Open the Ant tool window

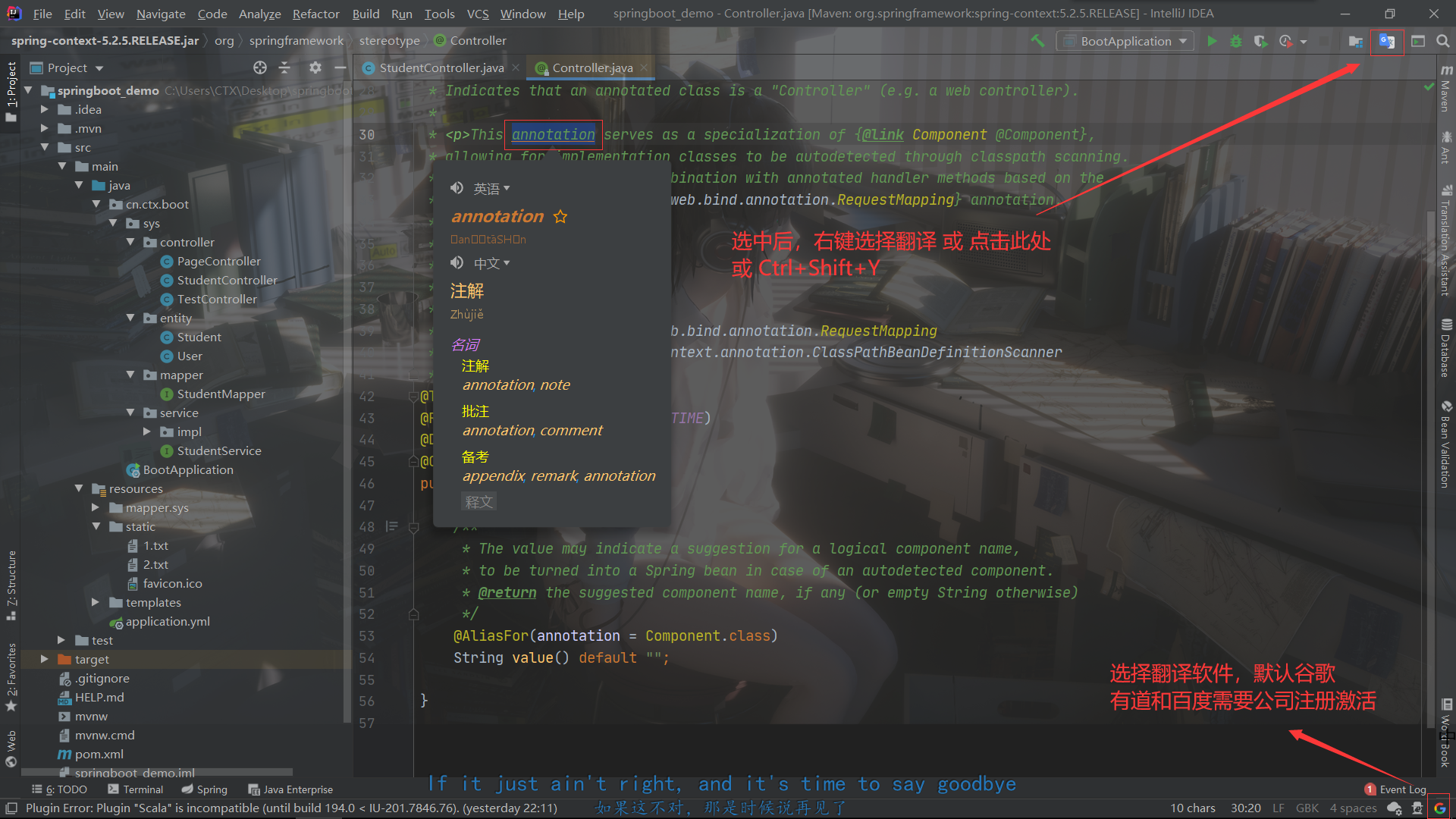(1446, 148)
